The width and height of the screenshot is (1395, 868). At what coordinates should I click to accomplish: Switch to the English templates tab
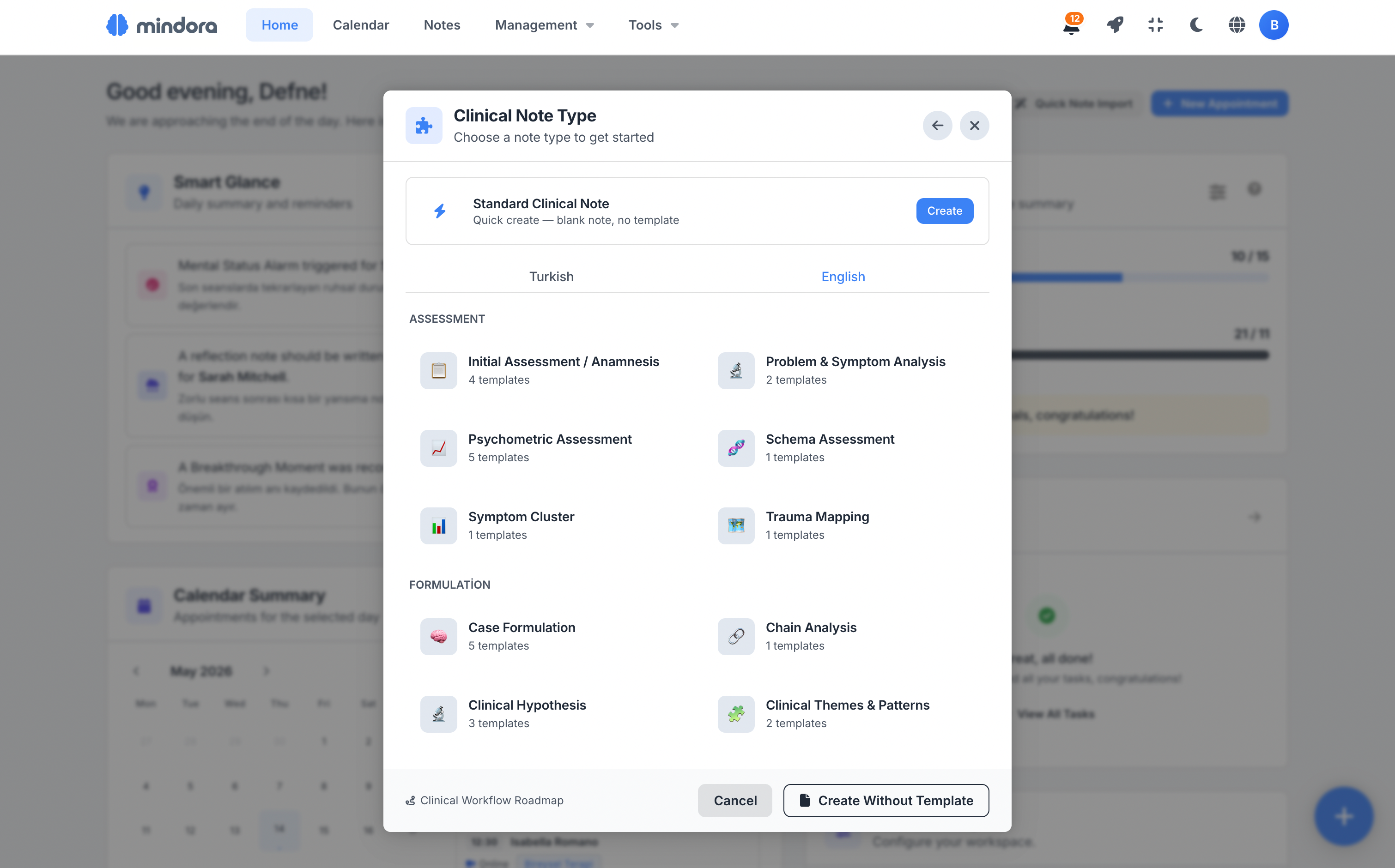pos(843,277)
